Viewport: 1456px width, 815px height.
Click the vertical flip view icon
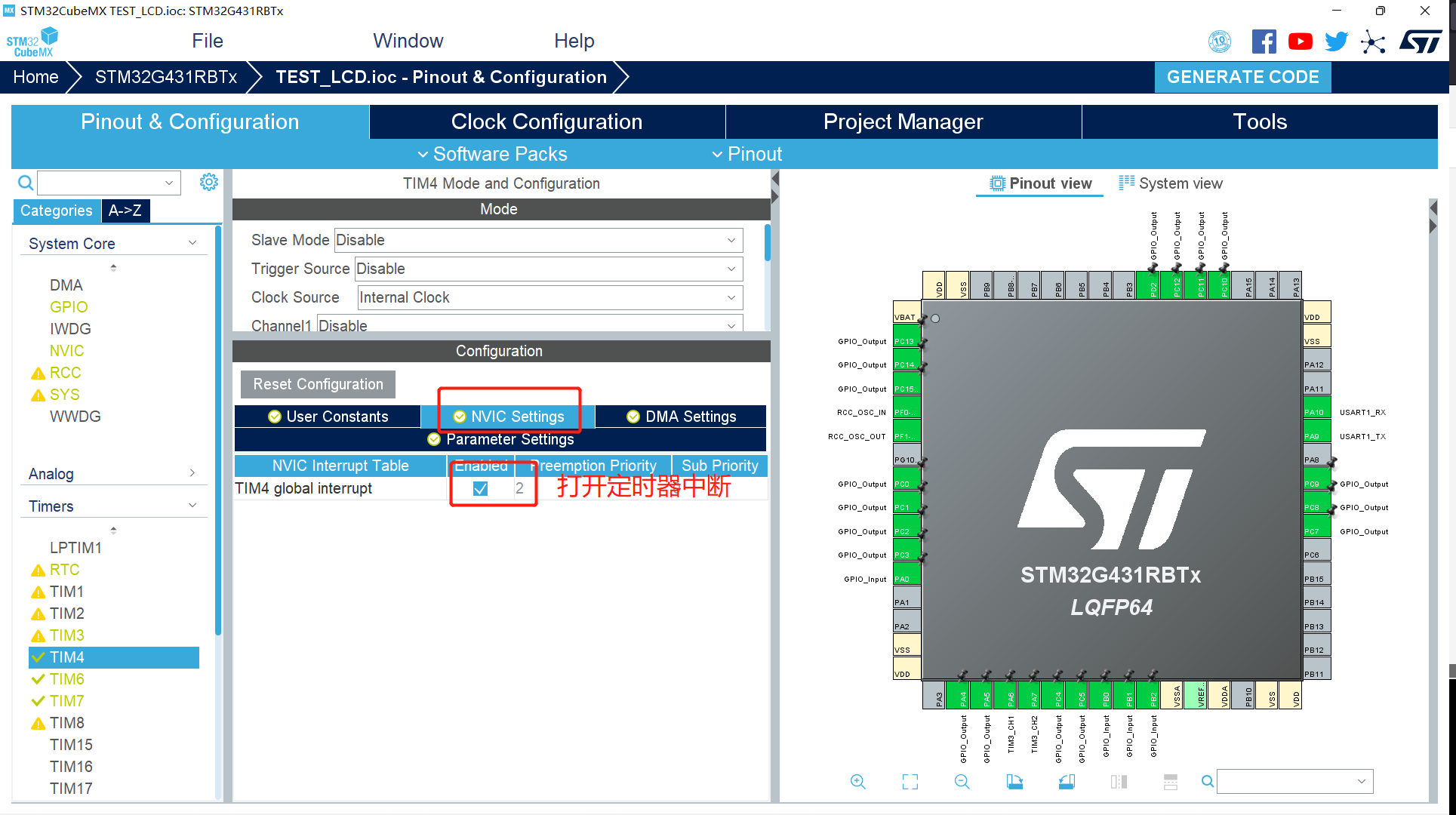(1119, 782)
